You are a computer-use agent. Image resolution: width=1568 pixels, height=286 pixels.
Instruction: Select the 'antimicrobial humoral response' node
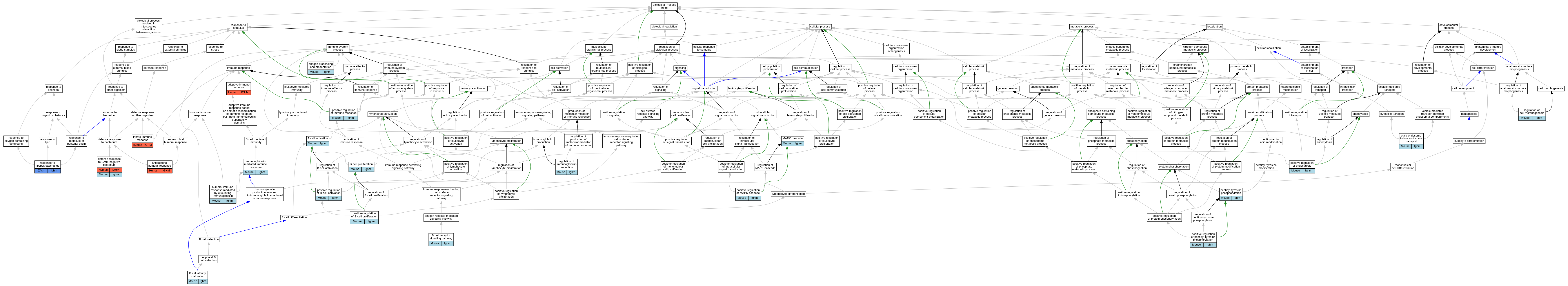[x=175, y=141]
